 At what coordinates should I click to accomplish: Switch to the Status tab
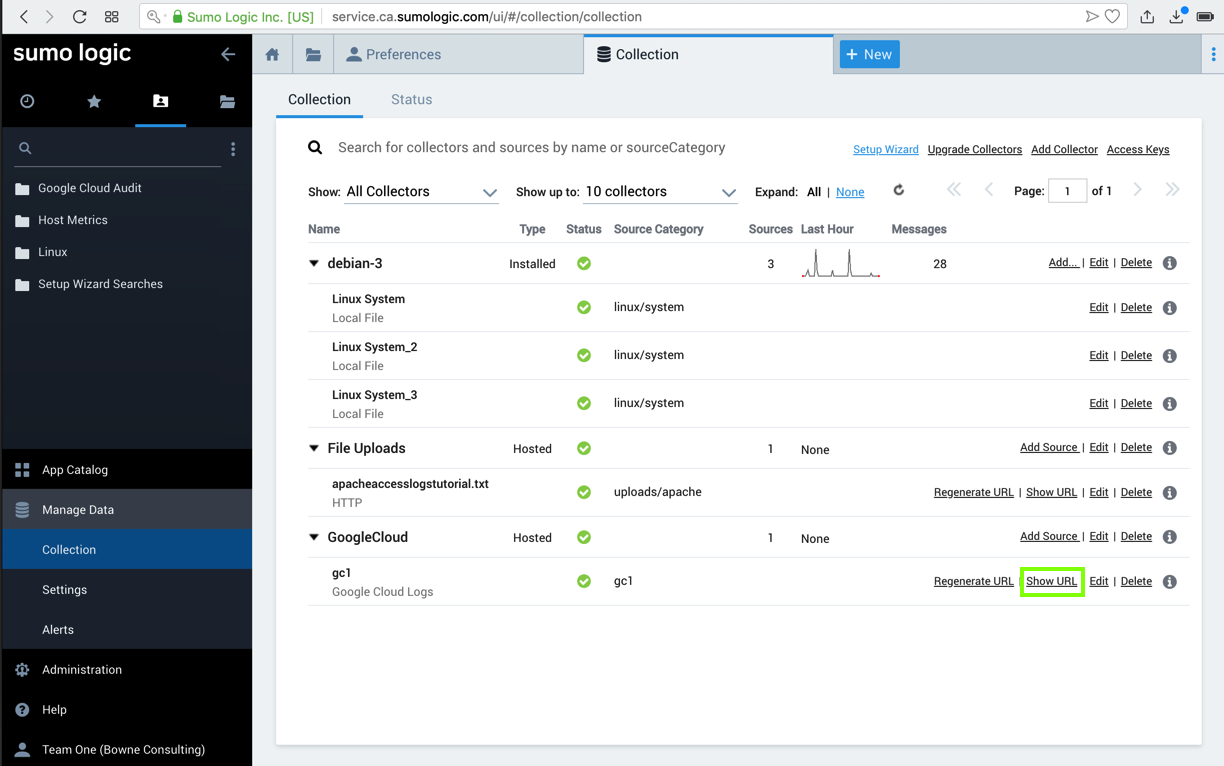(411, 99)
